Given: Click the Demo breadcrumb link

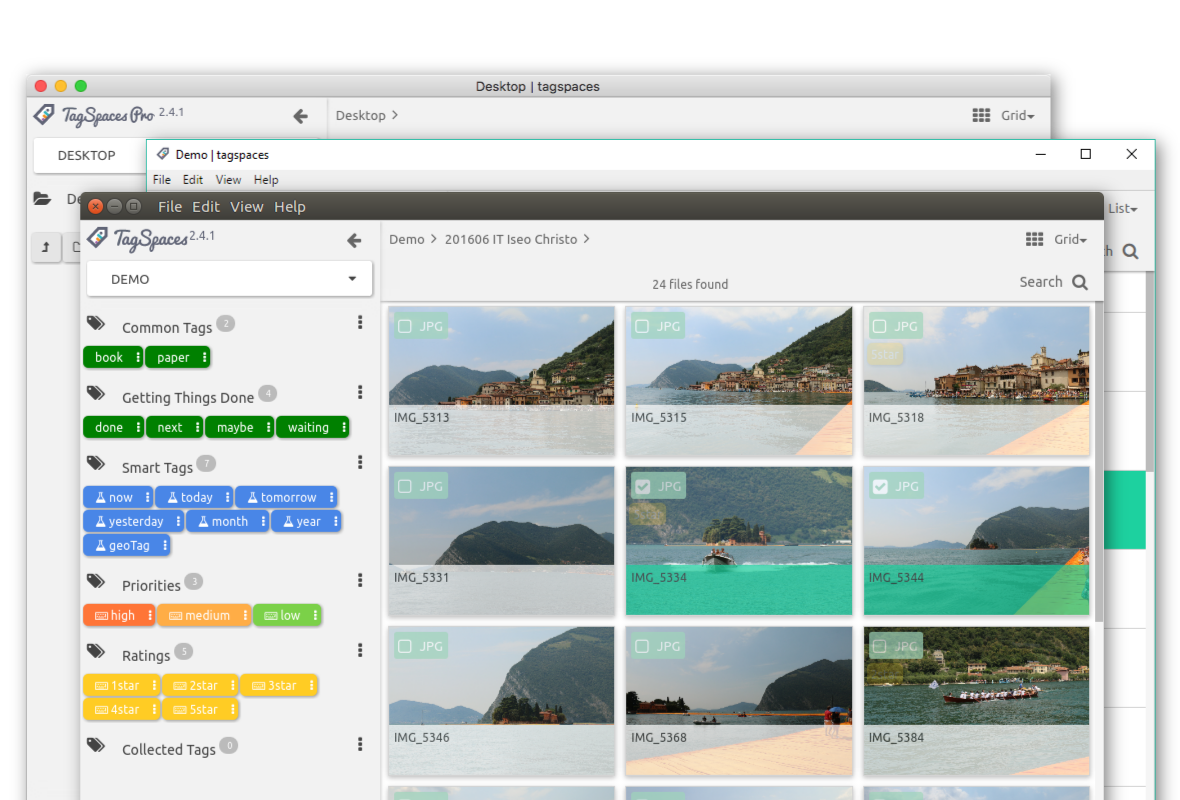Looking at the screenshot, I should click(406, 239).
